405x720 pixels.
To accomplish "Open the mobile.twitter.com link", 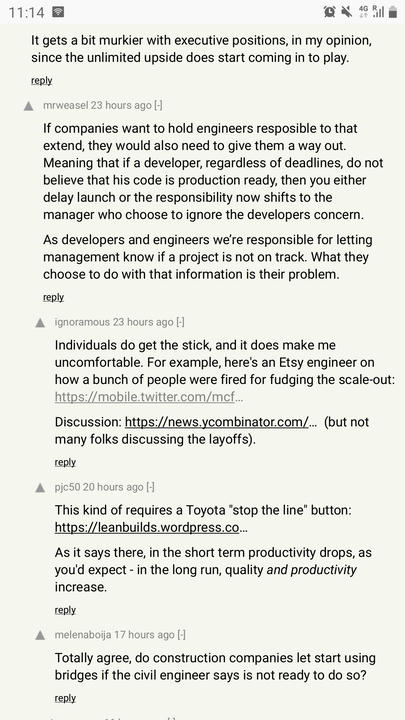I will point(149,397).
